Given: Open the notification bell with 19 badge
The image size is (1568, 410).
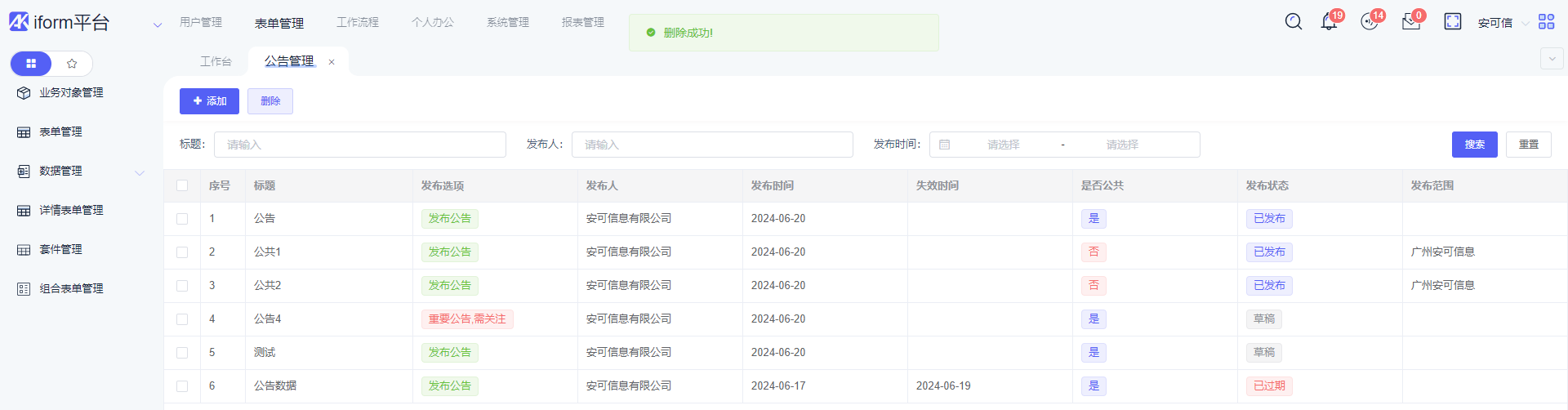Looking at the screenshot, I should click(x=1329, y=22).
